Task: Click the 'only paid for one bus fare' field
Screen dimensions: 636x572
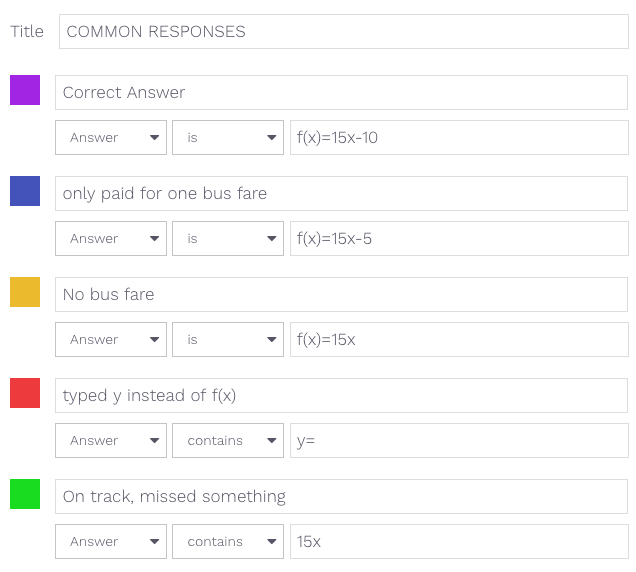Action: tap(342, 194)
